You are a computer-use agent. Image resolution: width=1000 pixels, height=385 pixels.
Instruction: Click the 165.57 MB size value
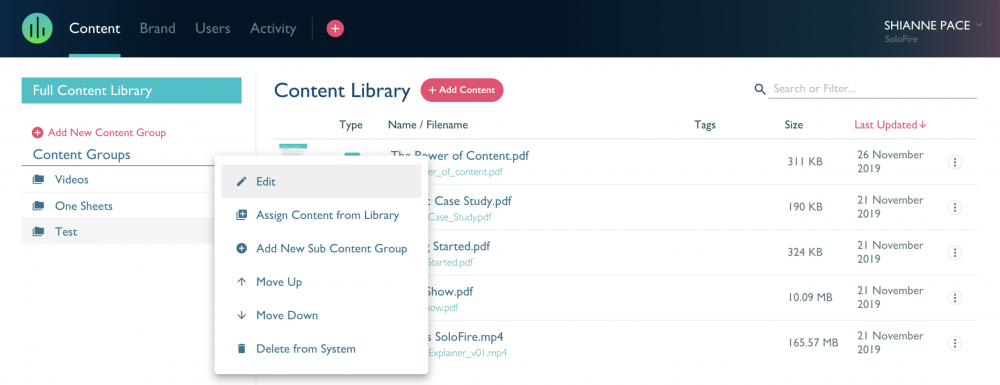coord(812,343)
